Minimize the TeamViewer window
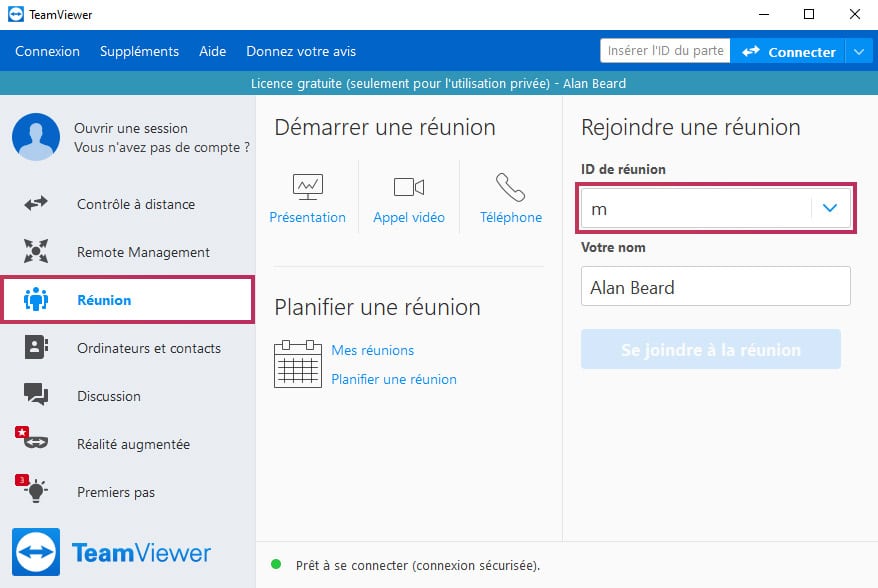 tap(764, 14)
